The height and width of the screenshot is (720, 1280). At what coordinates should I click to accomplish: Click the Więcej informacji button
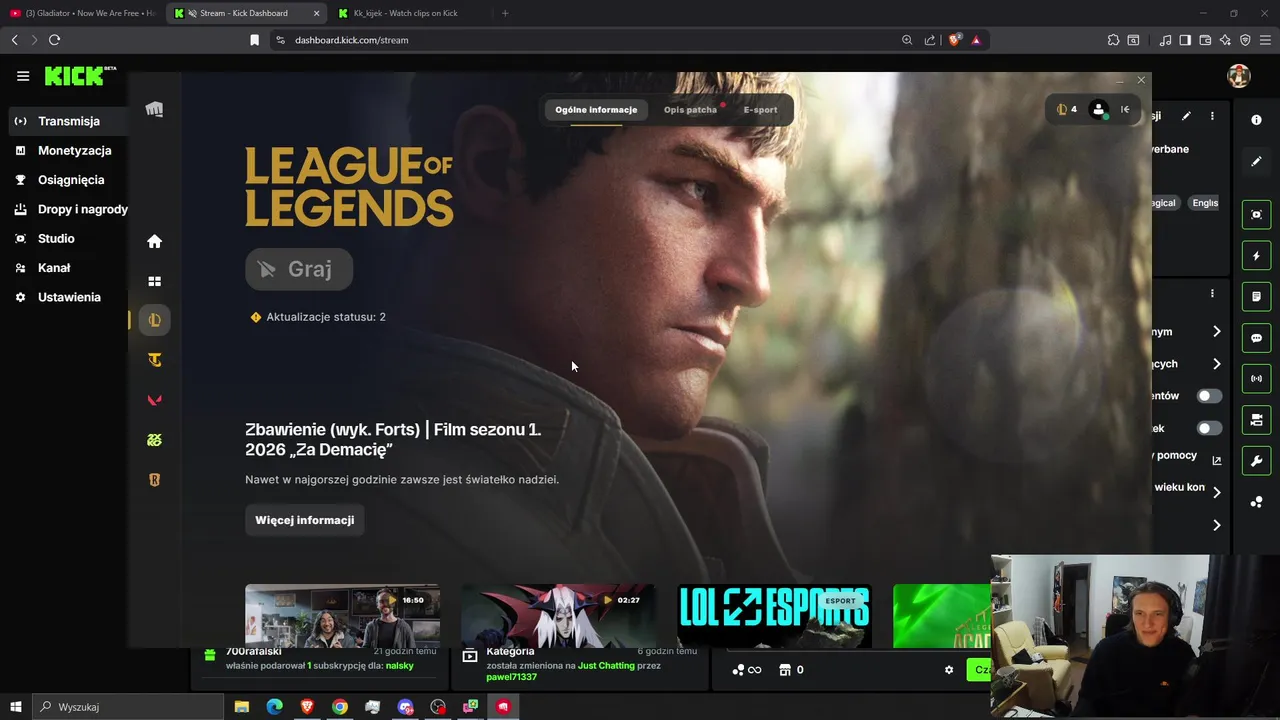[305, 520]
